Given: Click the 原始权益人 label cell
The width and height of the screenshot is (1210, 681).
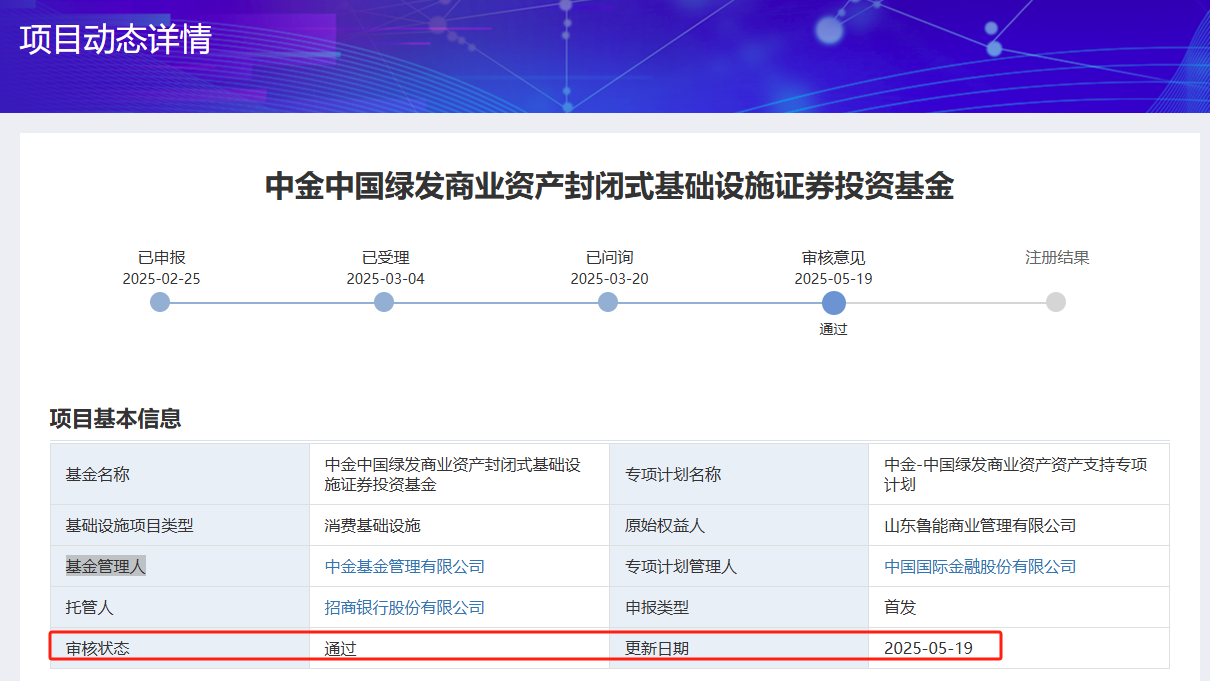Looking at the screenshot, I should [739, 525].
